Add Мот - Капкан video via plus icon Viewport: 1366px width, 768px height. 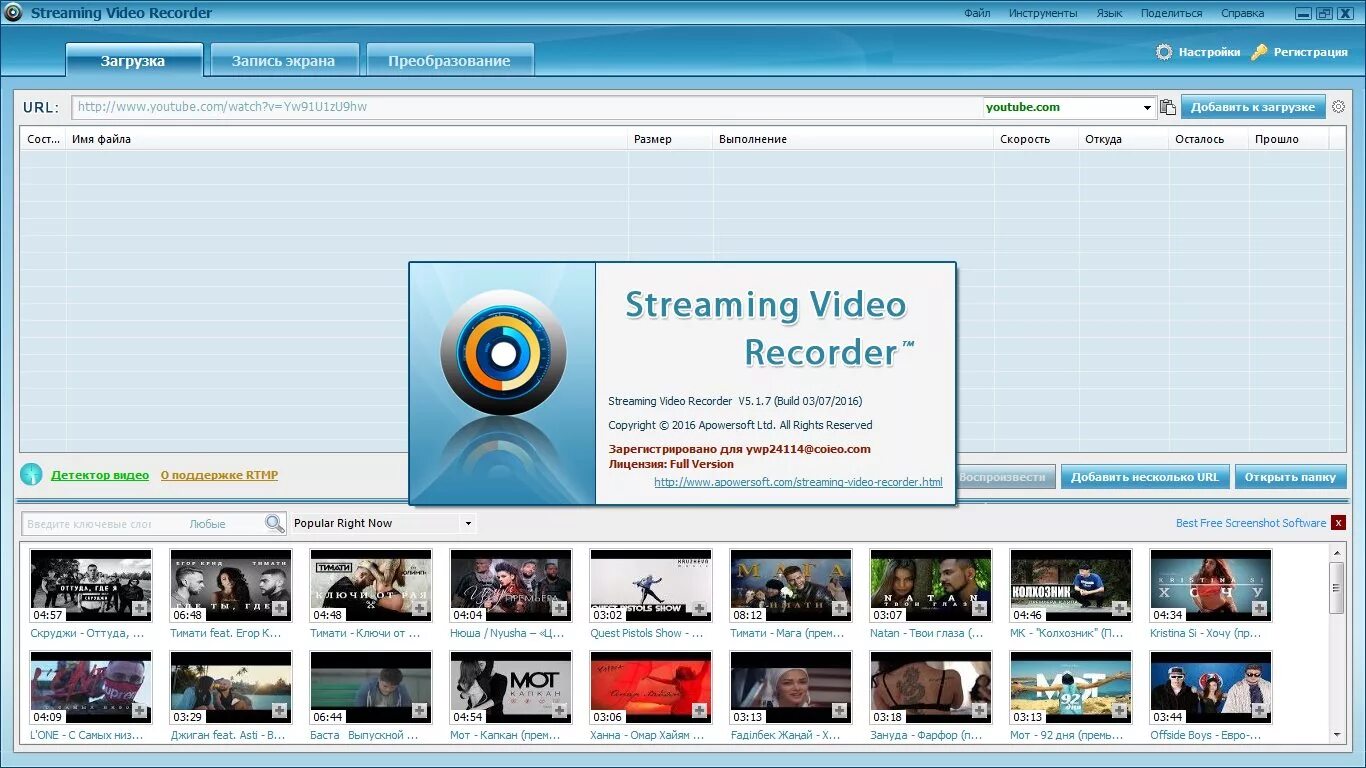pos(560,710)
